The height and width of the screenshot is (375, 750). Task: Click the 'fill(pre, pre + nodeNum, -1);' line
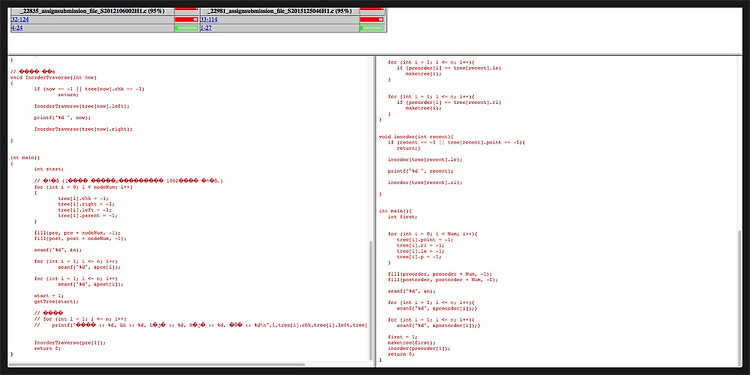click(77, 233)
